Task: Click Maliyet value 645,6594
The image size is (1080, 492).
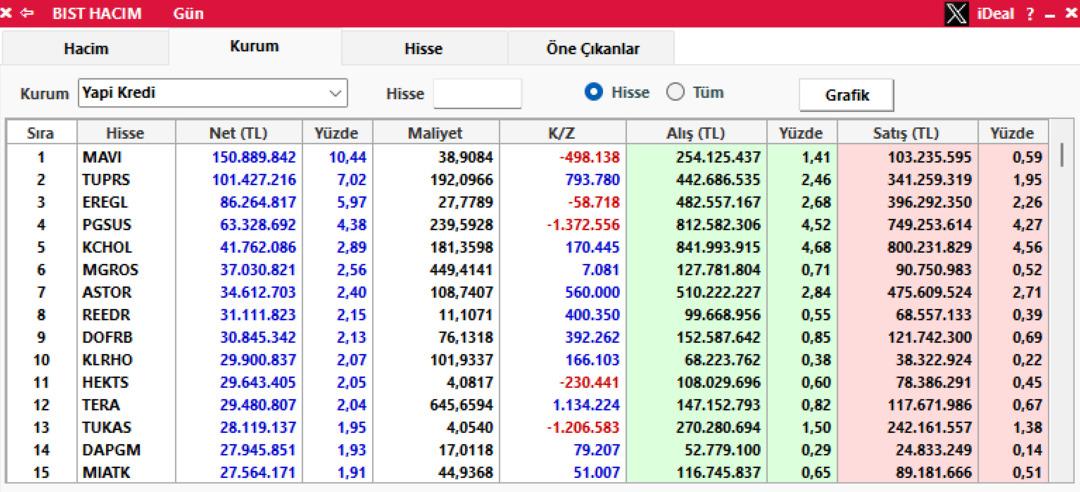Action: click(461, 405)
